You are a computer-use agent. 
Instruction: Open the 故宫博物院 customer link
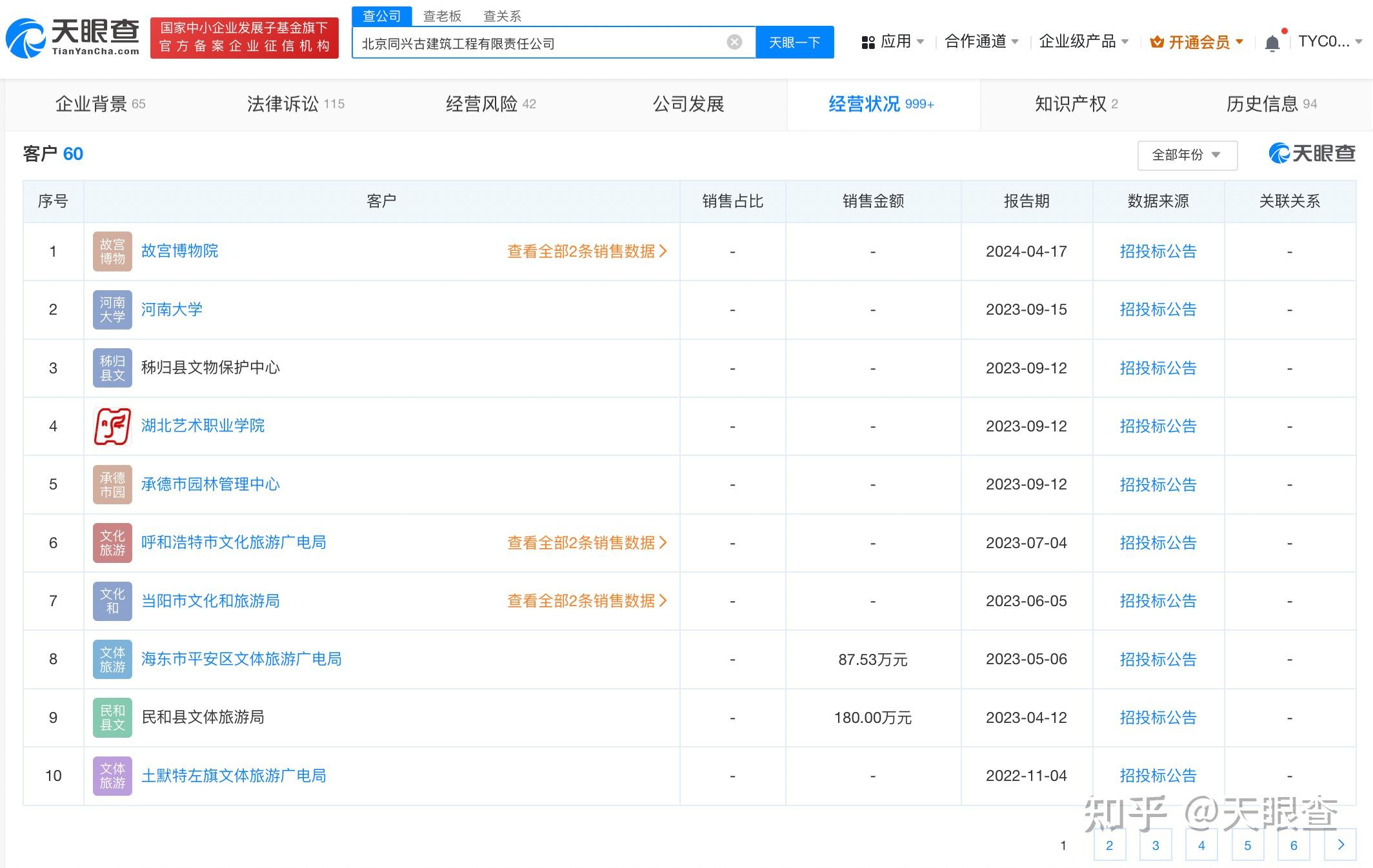(179, 251)
